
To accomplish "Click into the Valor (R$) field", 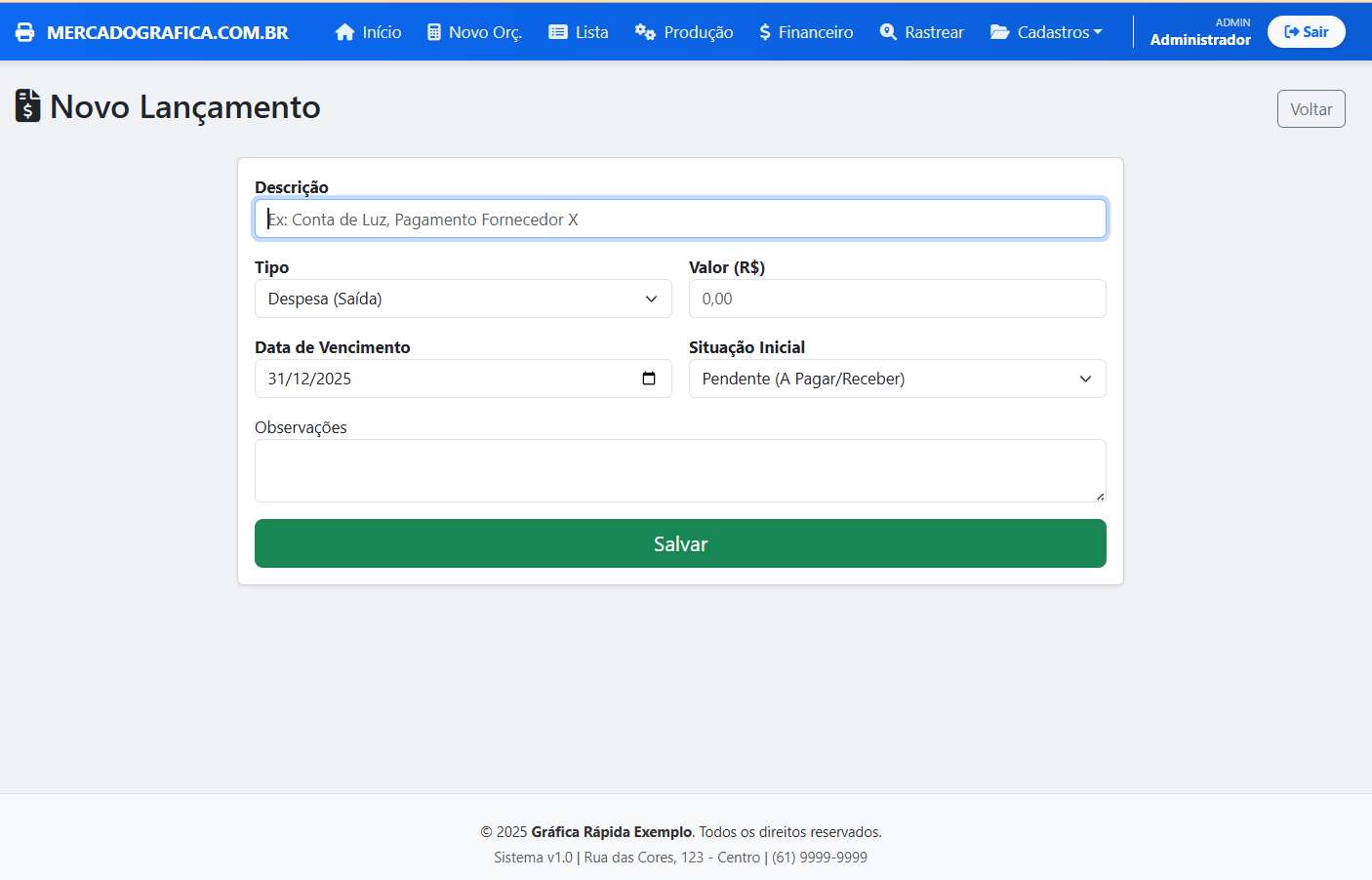I will pyautogui.click(x=897, y=299).
